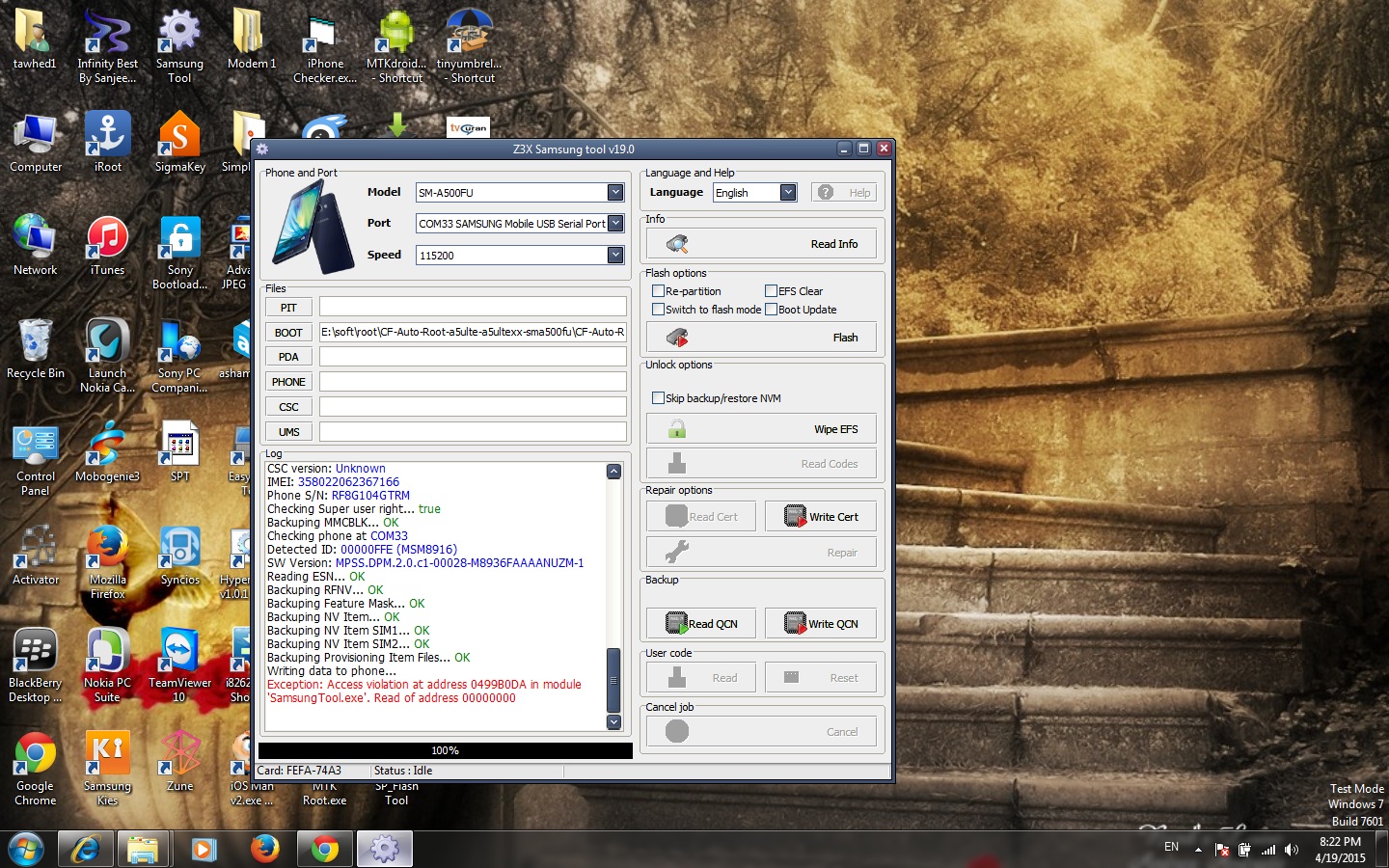The width and height of the screenshot is (1389, 868).
Task: Open the tawhed1 user folder
Action: click(x=35, y=39)
